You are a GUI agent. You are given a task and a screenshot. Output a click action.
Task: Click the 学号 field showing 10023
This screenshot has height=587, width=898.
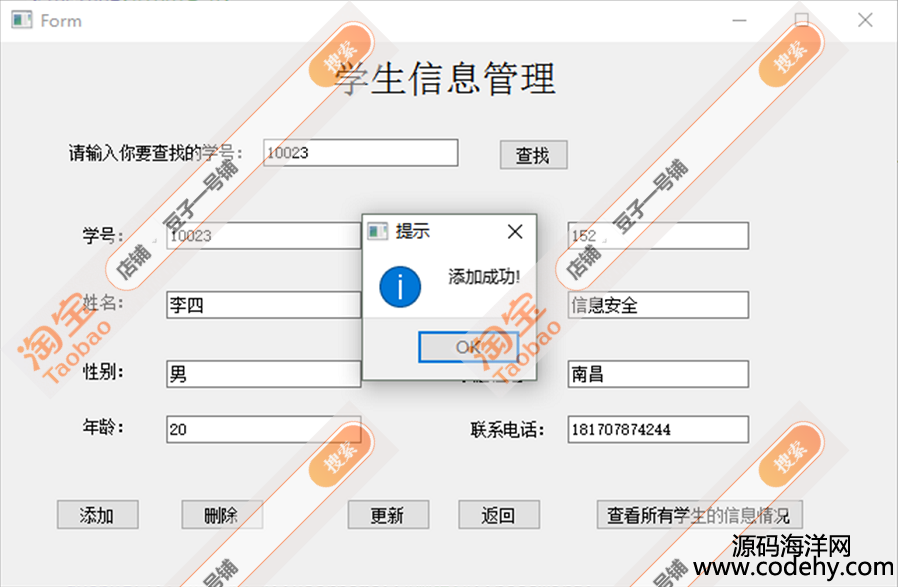(262, 236)
